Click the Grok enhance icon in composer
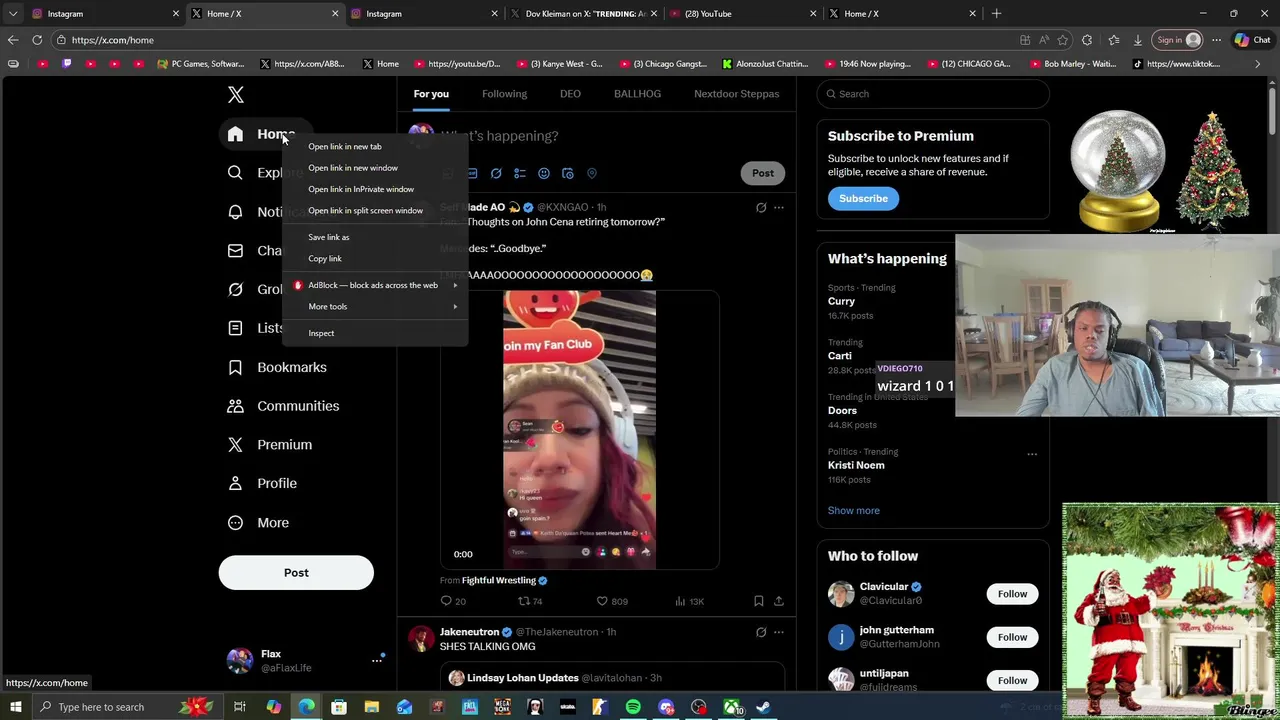This screenshot has width=1280, height=720. click(x=496, y=173)
